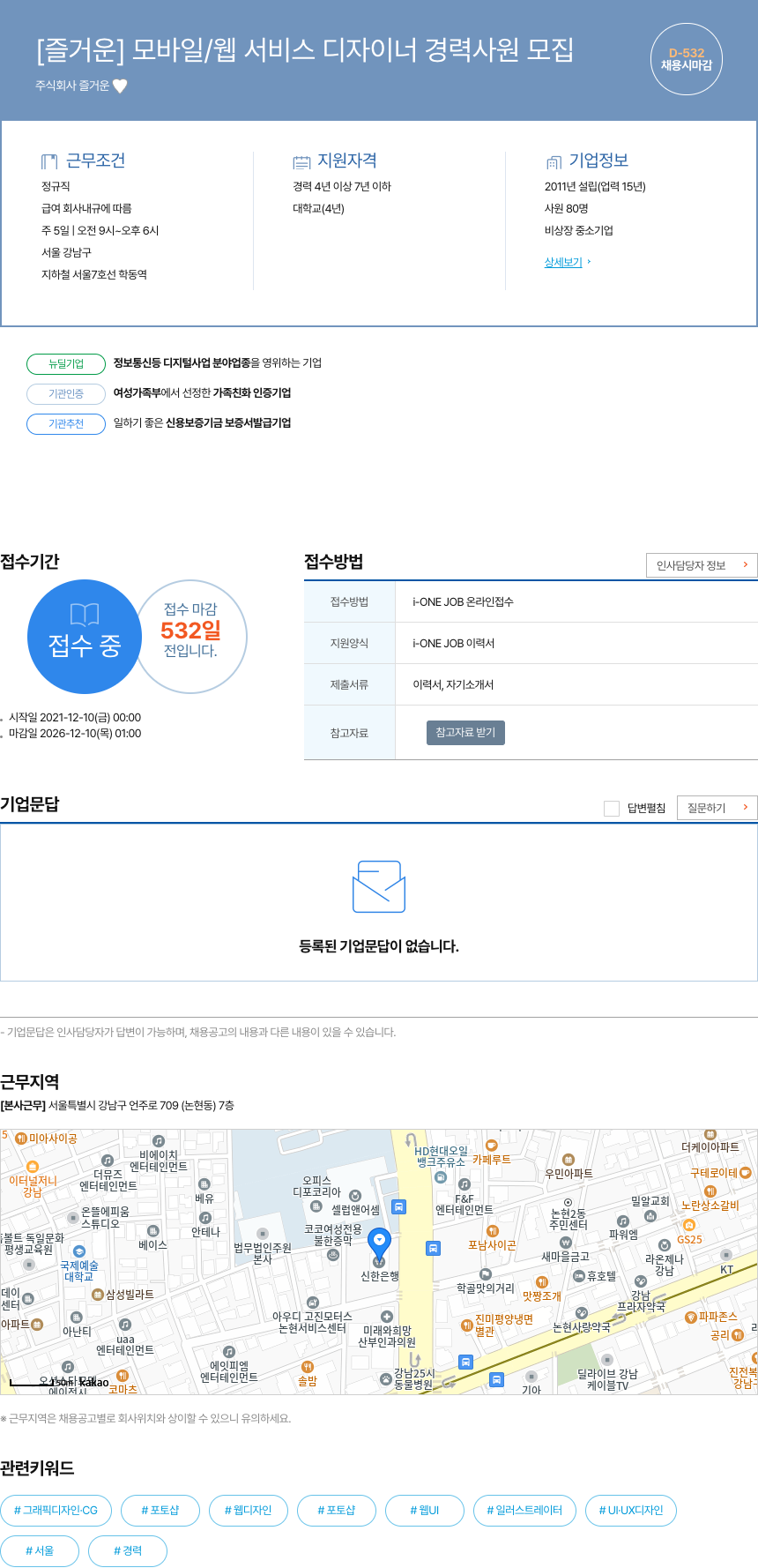Click the 미아사이공 restaurant map icon
758x1568 pixels.
click(x=21, y=1139)
